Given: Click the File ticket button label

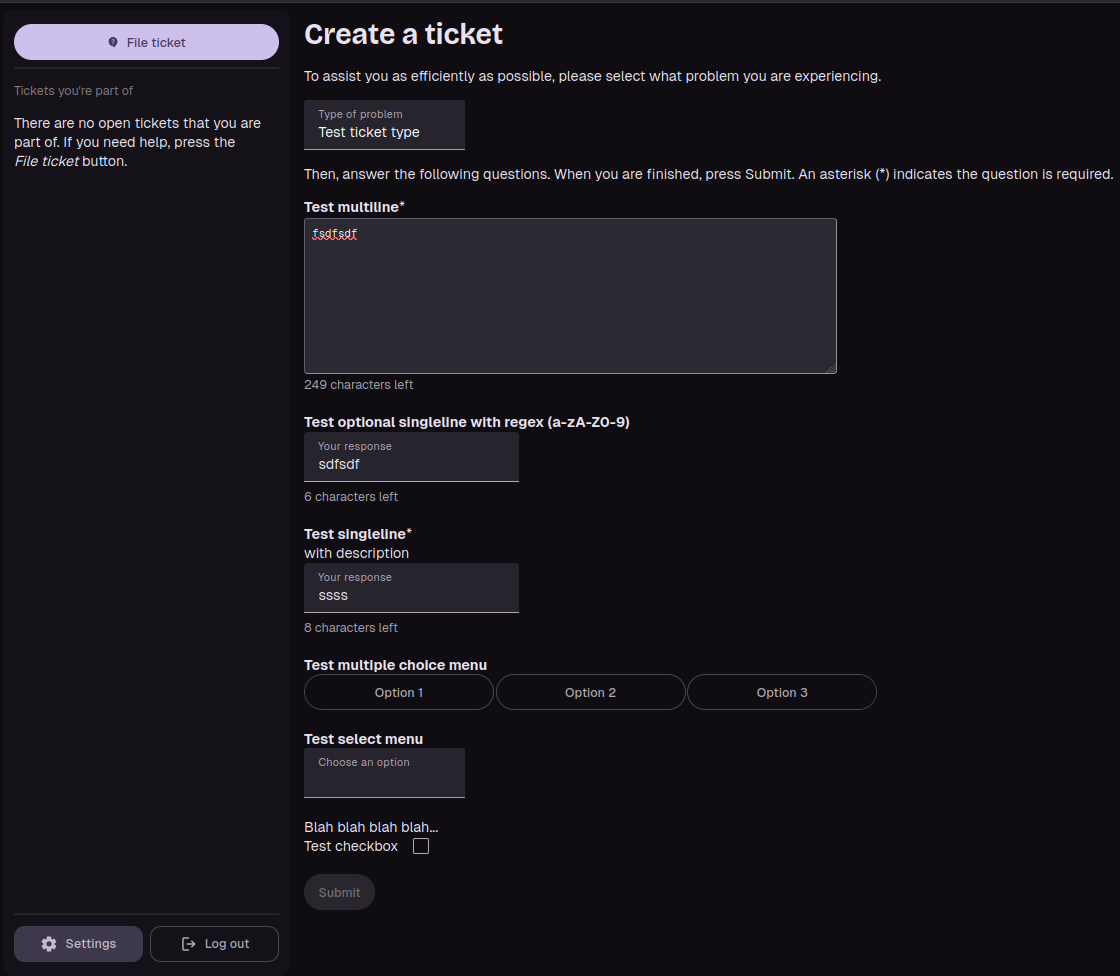Looking at the screenshot, I should click(156, 43).
